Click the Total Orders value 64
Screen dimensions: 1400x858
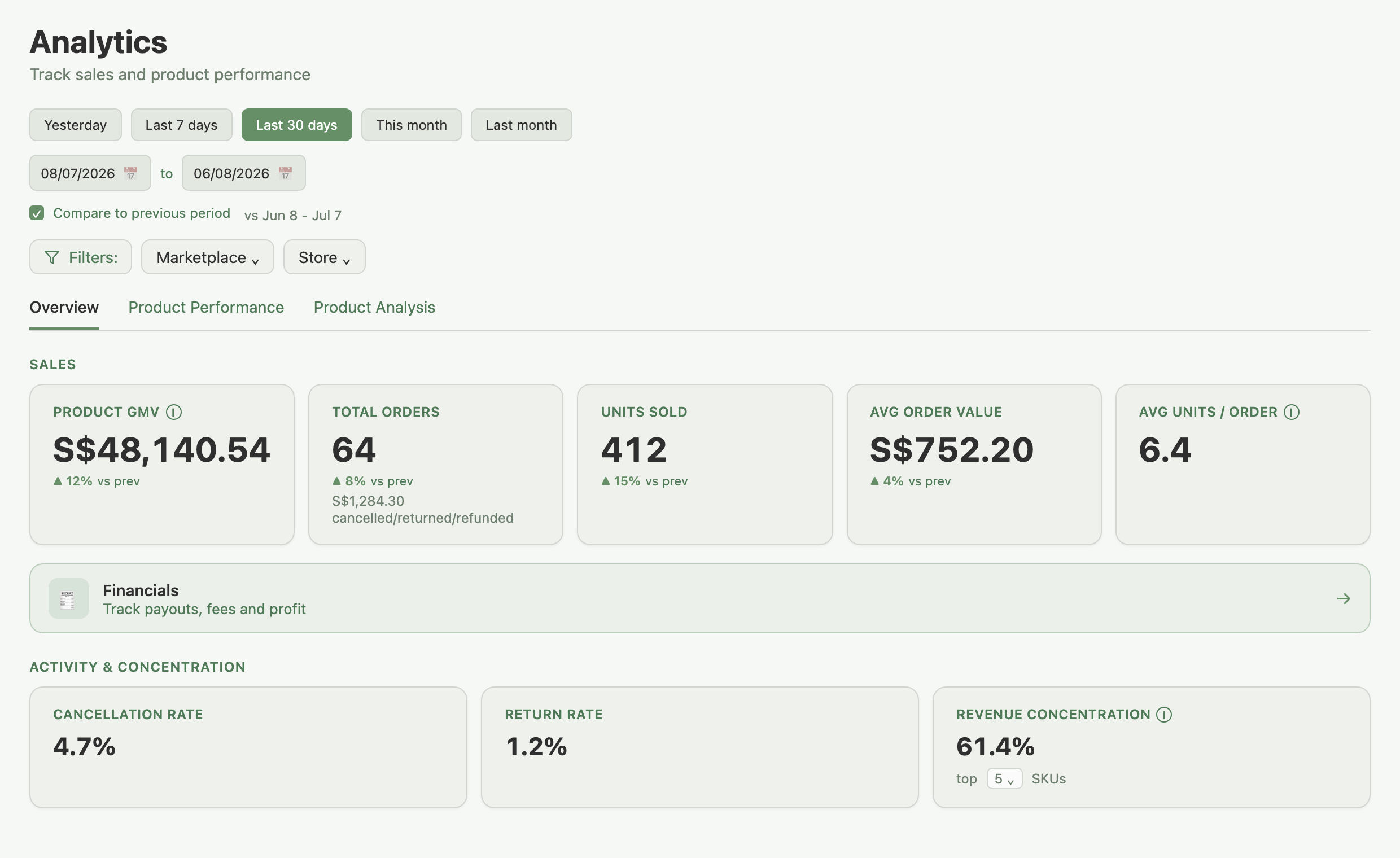[x=354, y=450]
